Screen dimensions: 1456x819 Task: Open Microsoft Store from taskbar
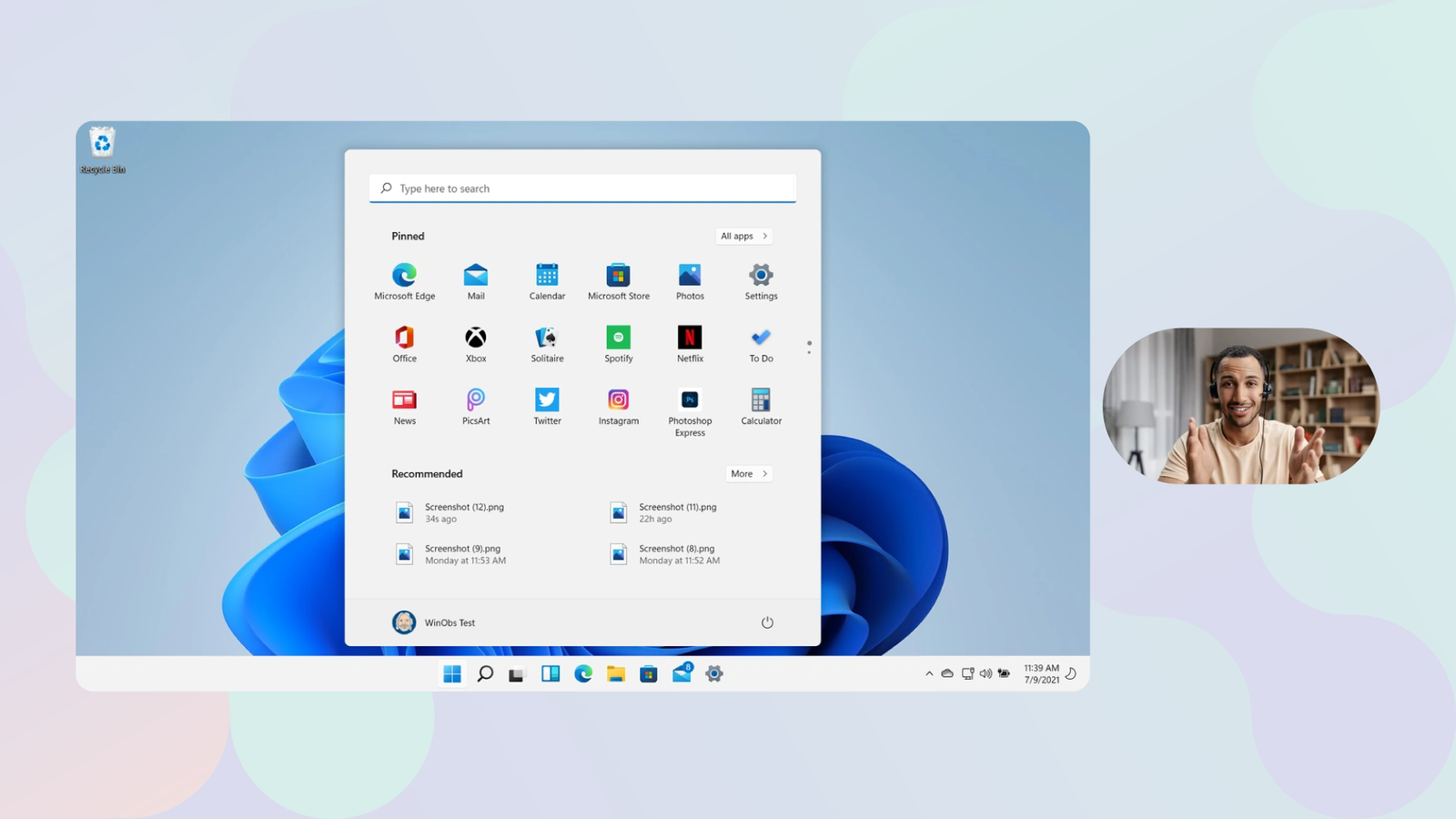649,673
